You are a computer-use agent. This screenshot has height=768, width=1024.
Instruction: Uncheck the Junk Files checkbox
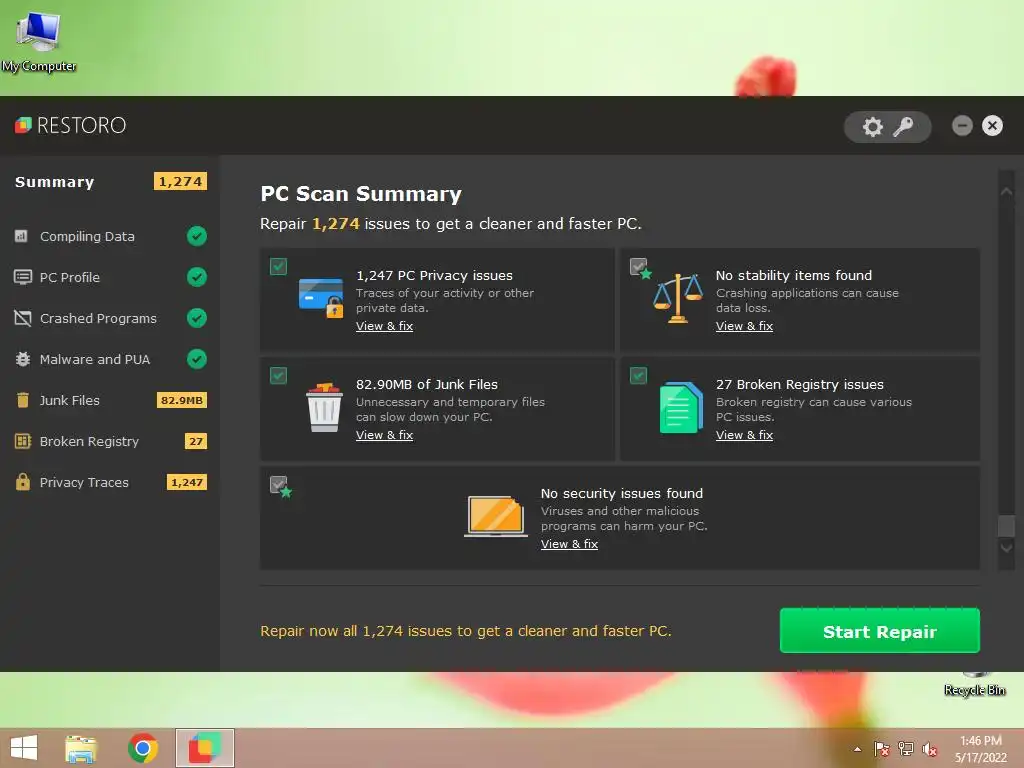[278, 376]
